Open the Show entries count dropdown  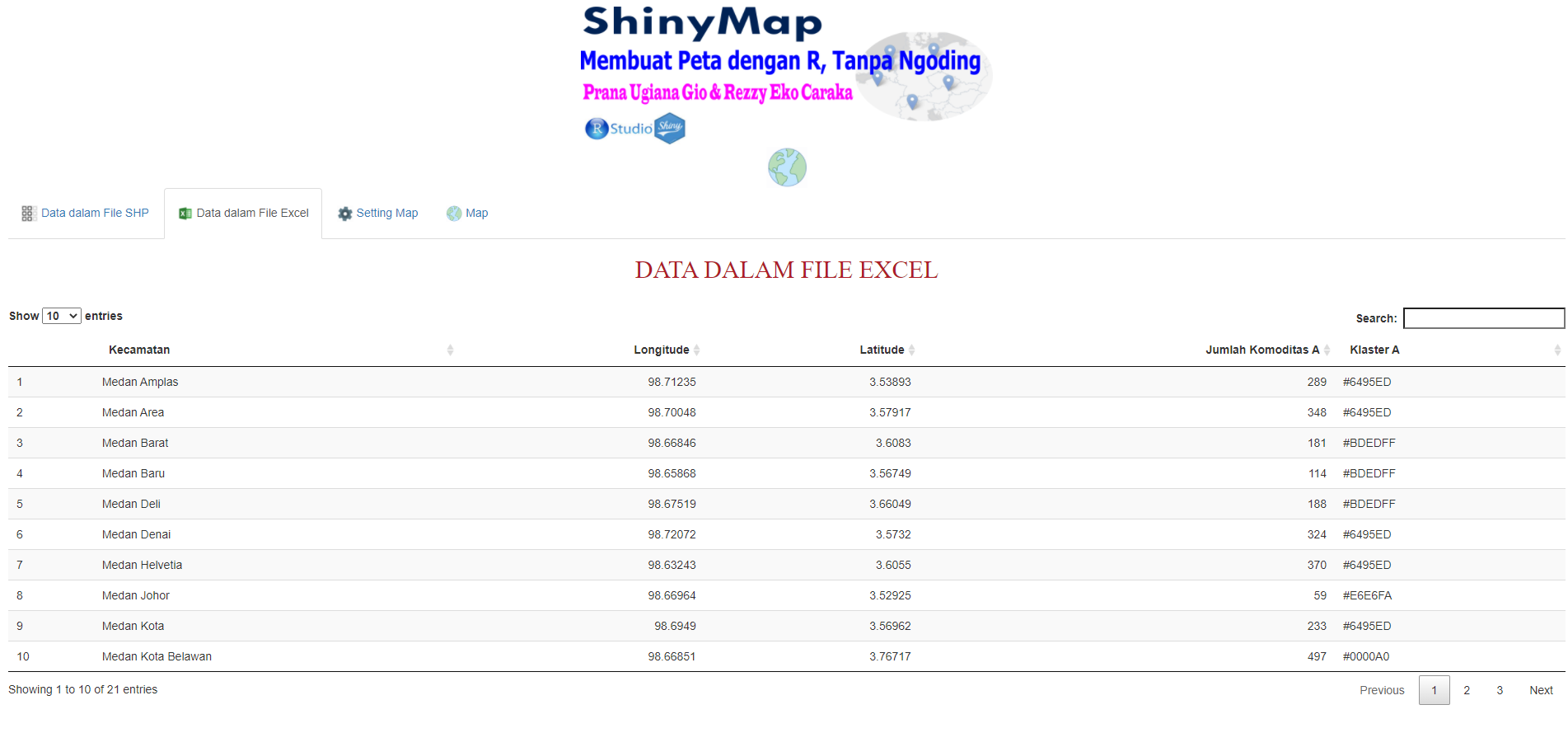pos(62,316)
